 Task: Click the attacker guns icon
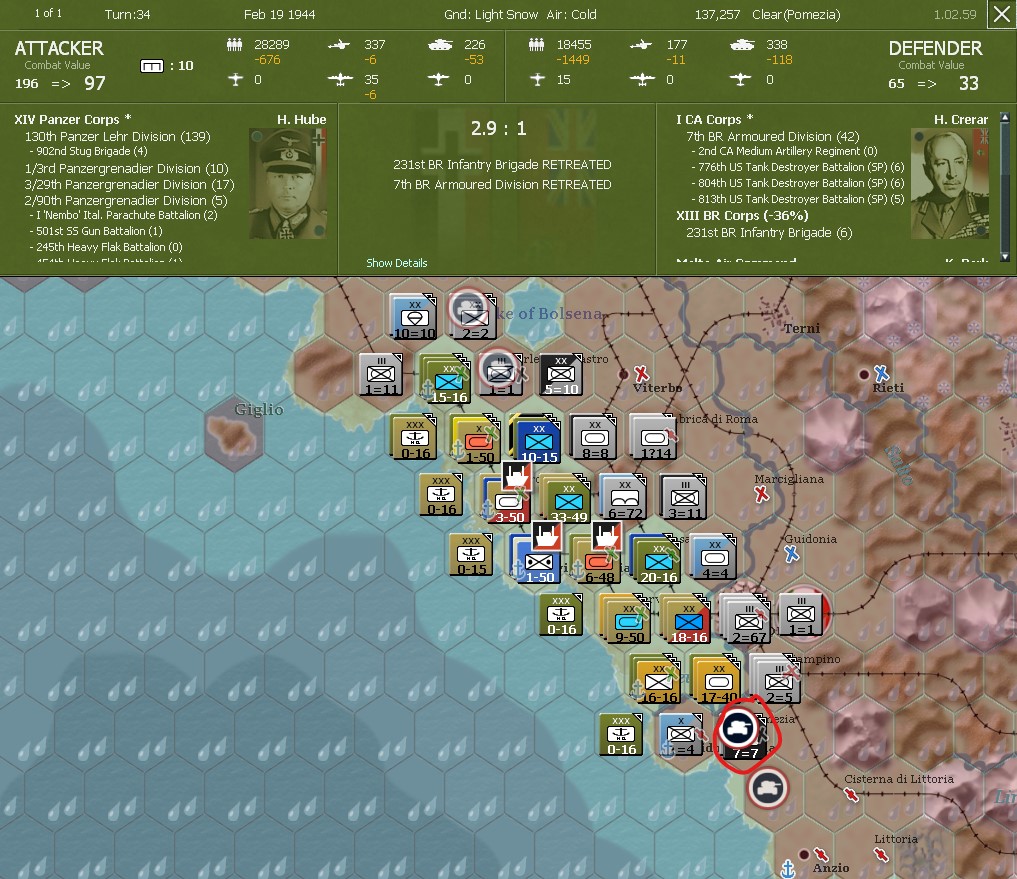point(339,45)
